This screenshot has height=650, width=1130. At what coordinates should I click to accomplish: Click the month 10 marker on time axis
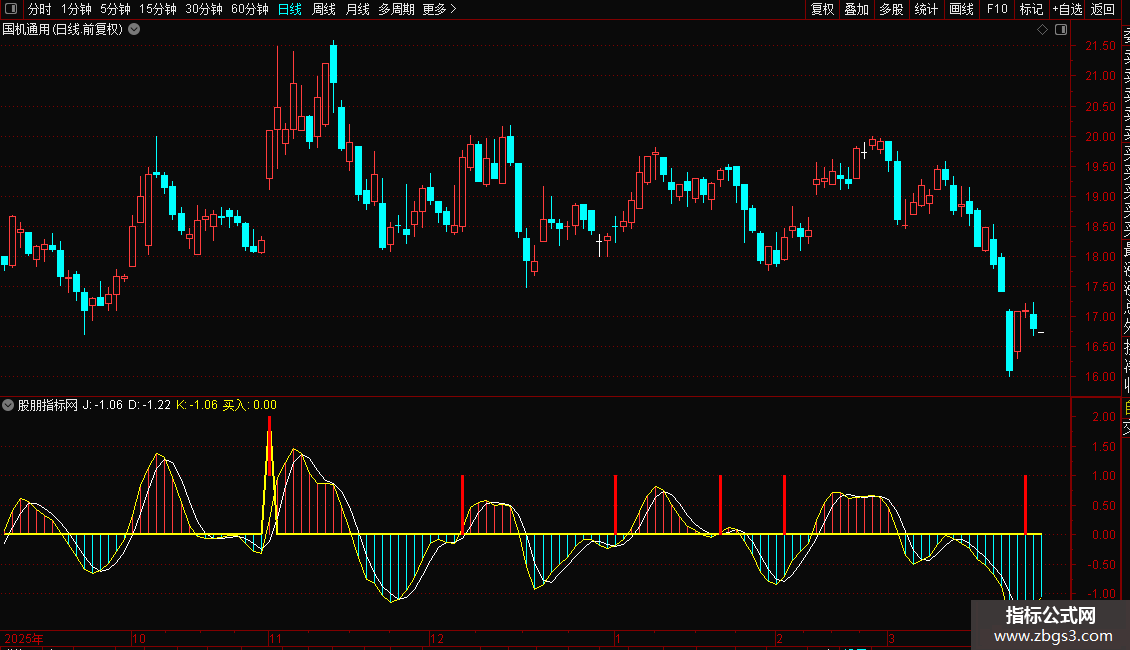pos(138,638)
